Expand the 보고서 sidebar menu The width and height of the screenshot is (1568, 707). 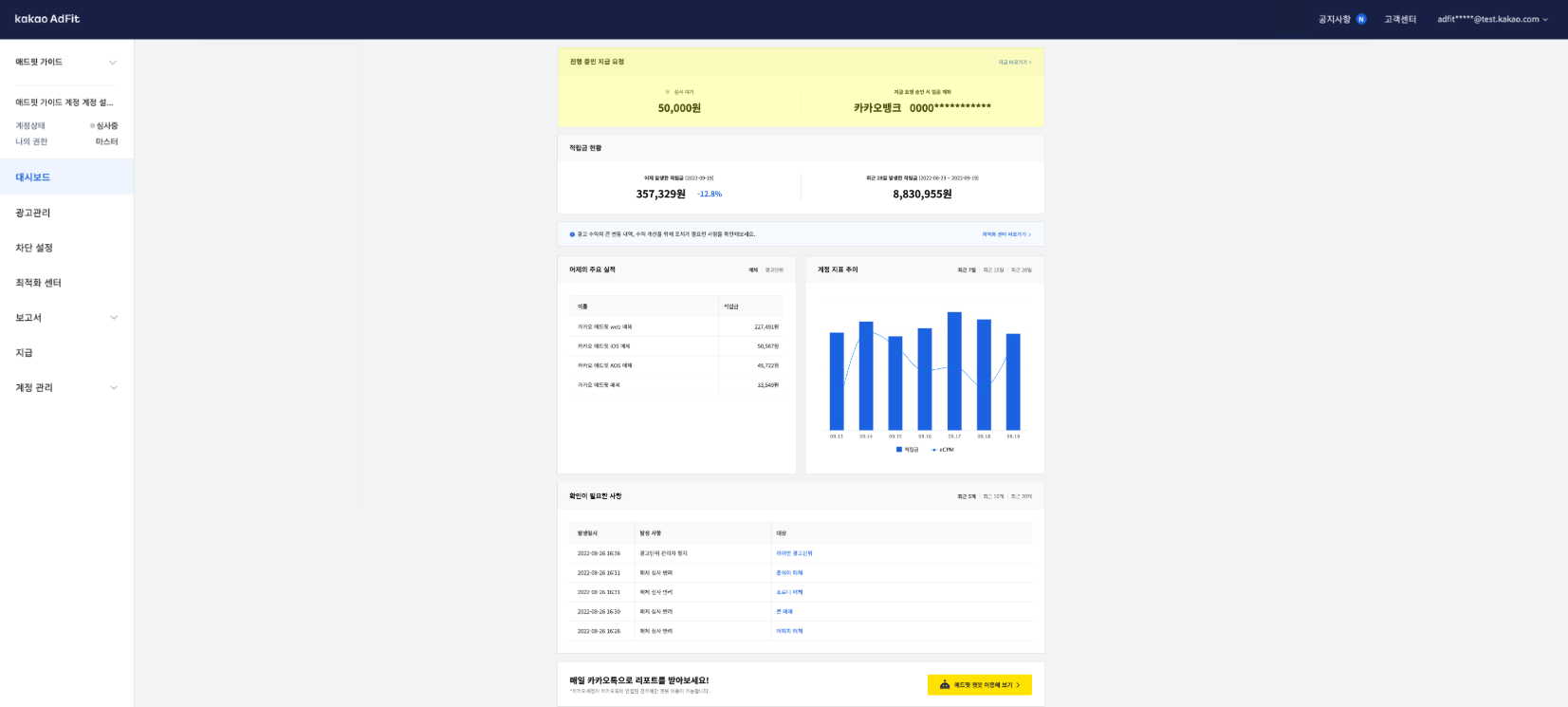tap(114, 318)
